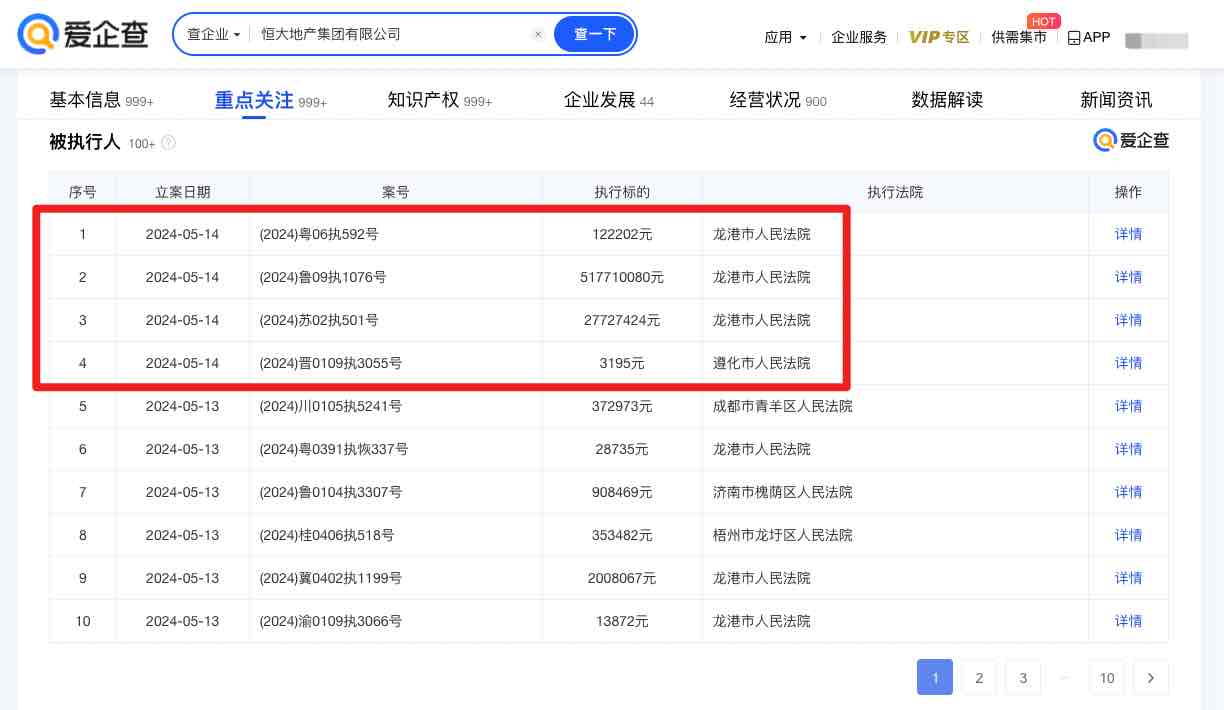1224x710 pixels.
Task: Select case number (2024)鲁09执1076号
Action: tap(323, 277)
